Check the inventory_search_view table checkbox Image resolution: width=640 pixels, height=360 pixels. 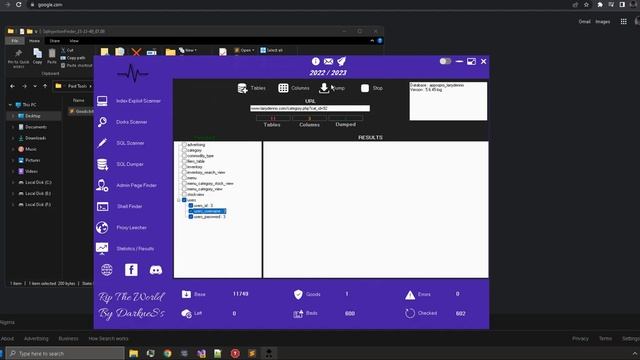[x=184, y=172]
